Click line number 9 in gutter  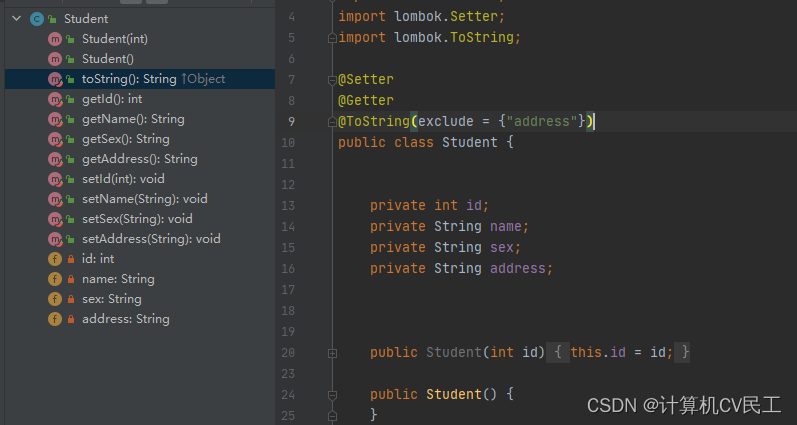click(x=291, y=122)
